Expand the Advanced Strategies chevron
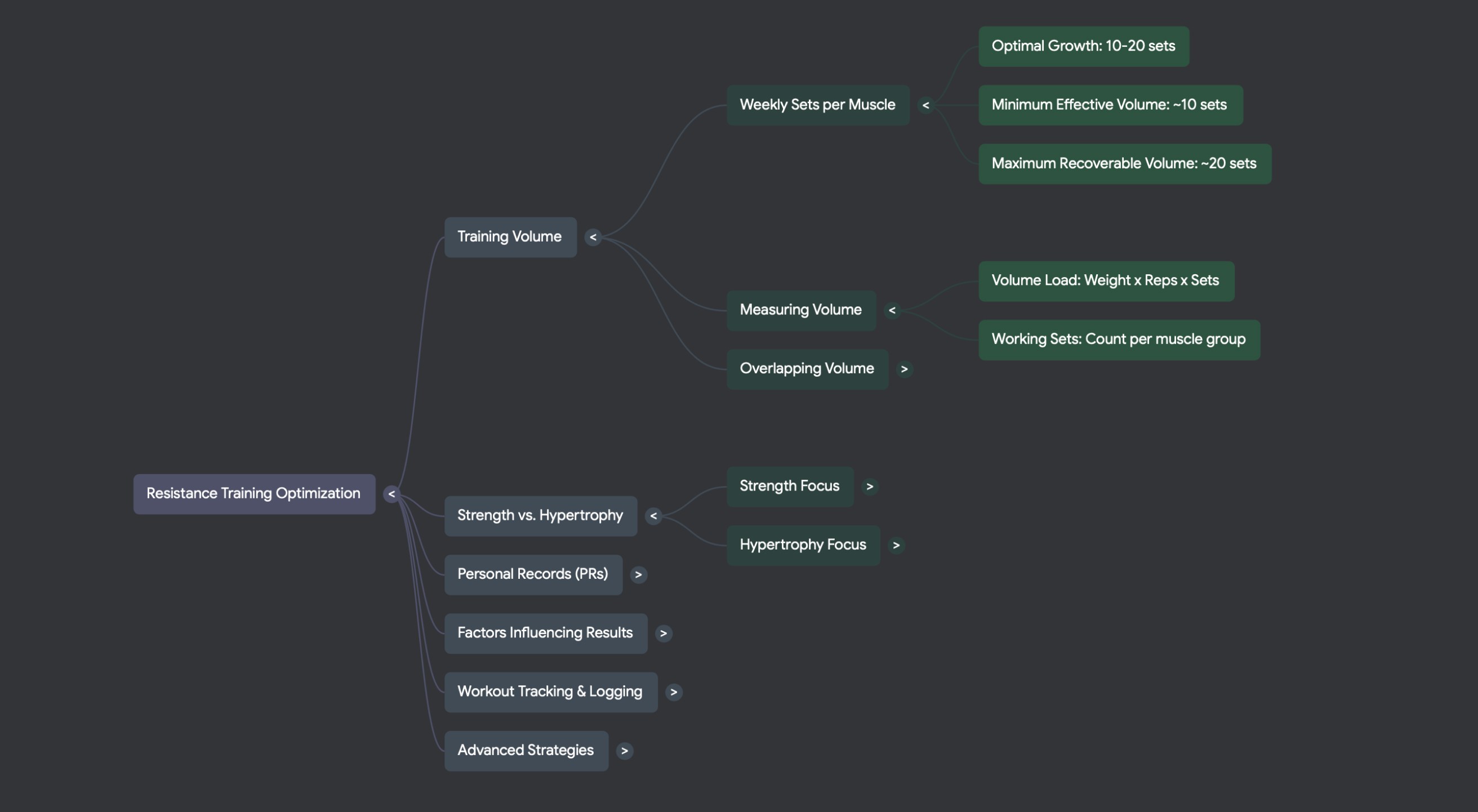The height and width of the screenshot is (812, 1478). 624,750
